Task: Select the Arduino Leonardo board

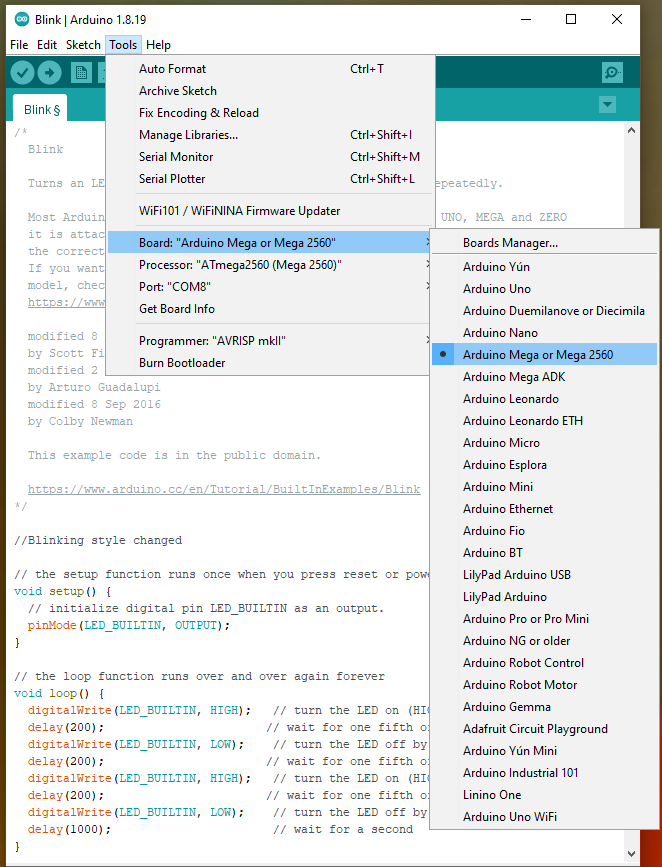Action: pyautogui.click(x=544, y=399)
